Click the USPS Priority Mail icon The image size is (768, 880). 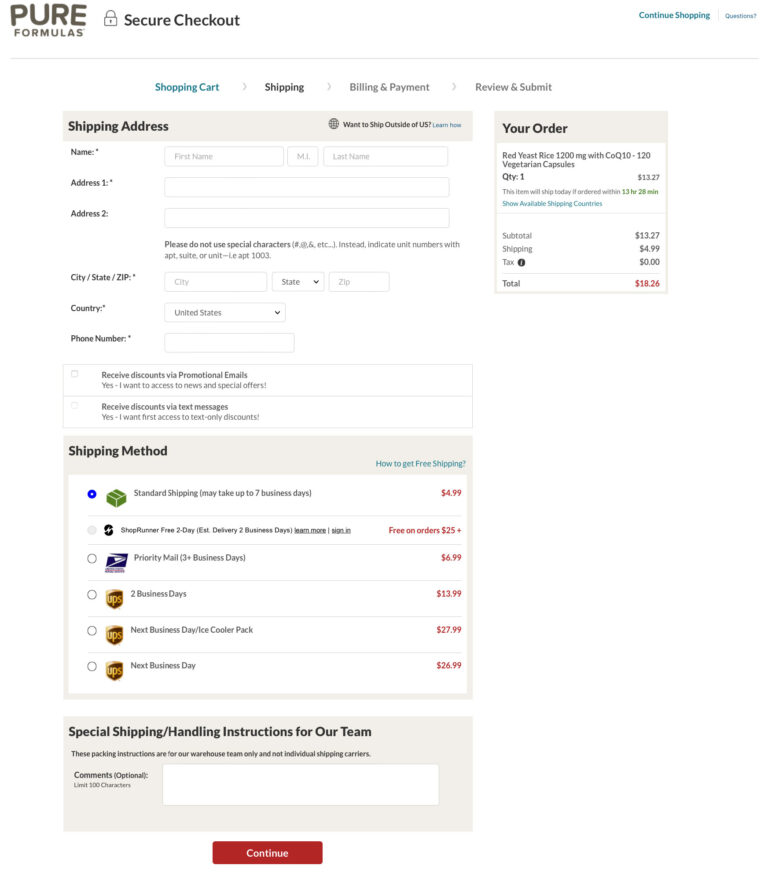[116, 562]
